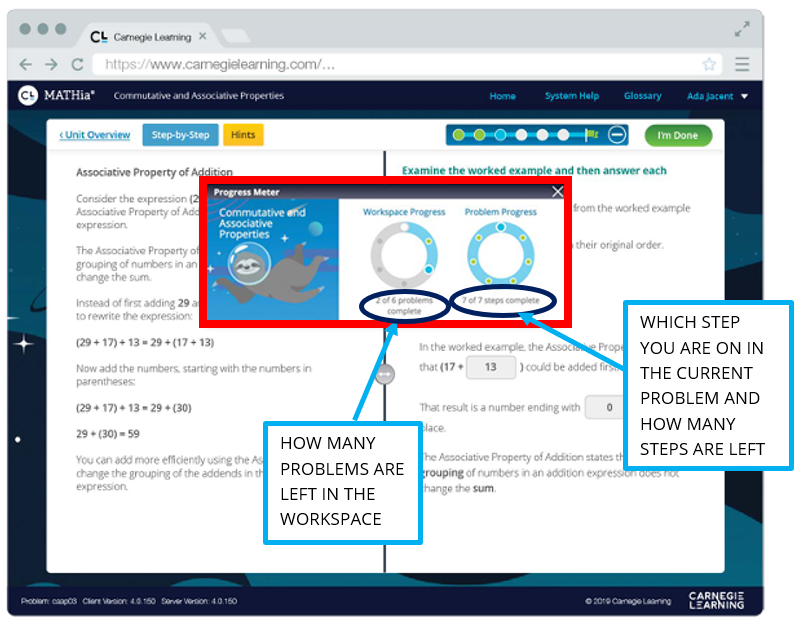
Task: Request Hints with the yellow button
Action: pos(243,135)
